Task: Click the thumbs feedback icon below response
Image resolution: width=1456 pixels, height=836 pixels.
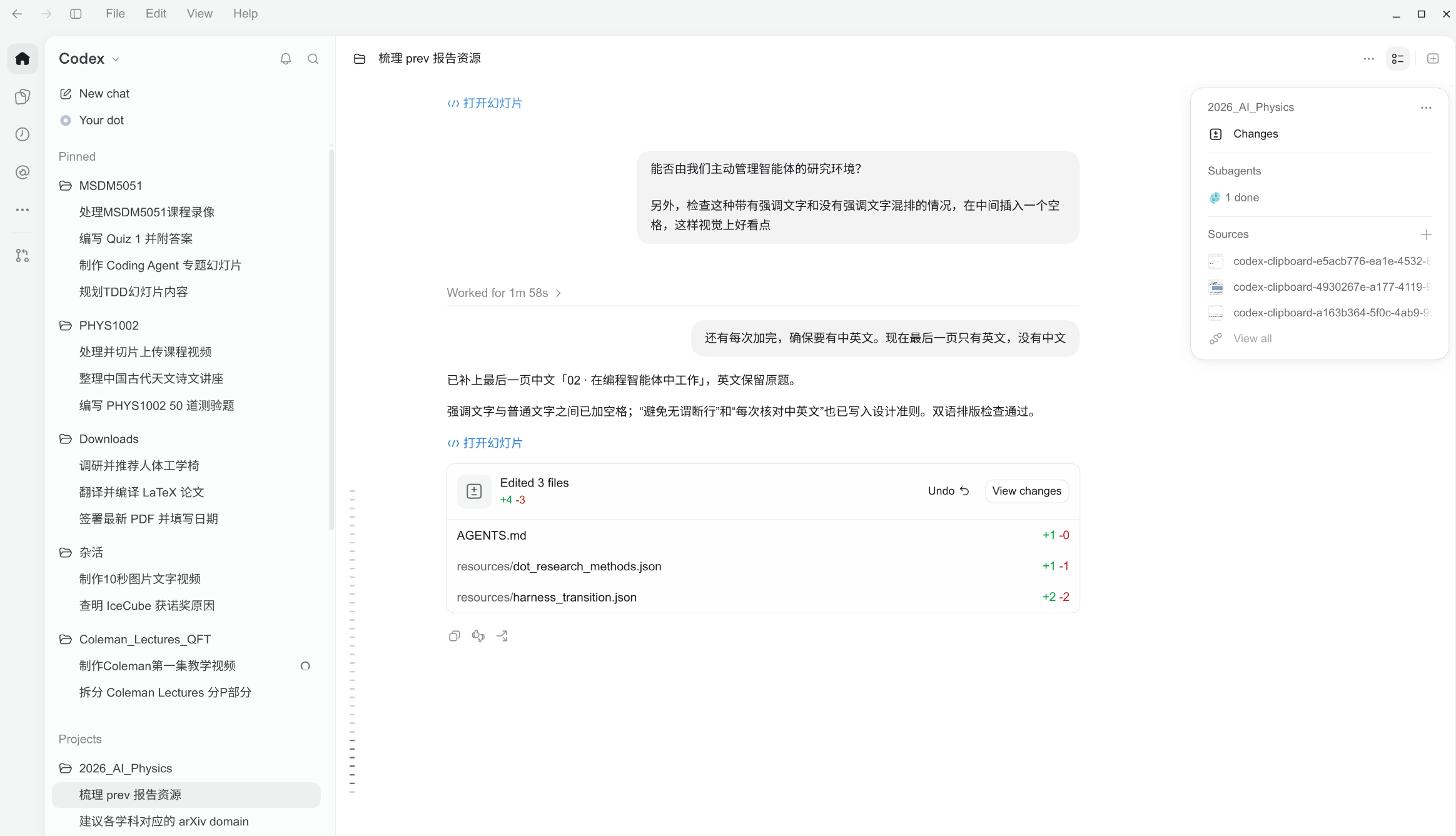Action: tap(478, 636)
